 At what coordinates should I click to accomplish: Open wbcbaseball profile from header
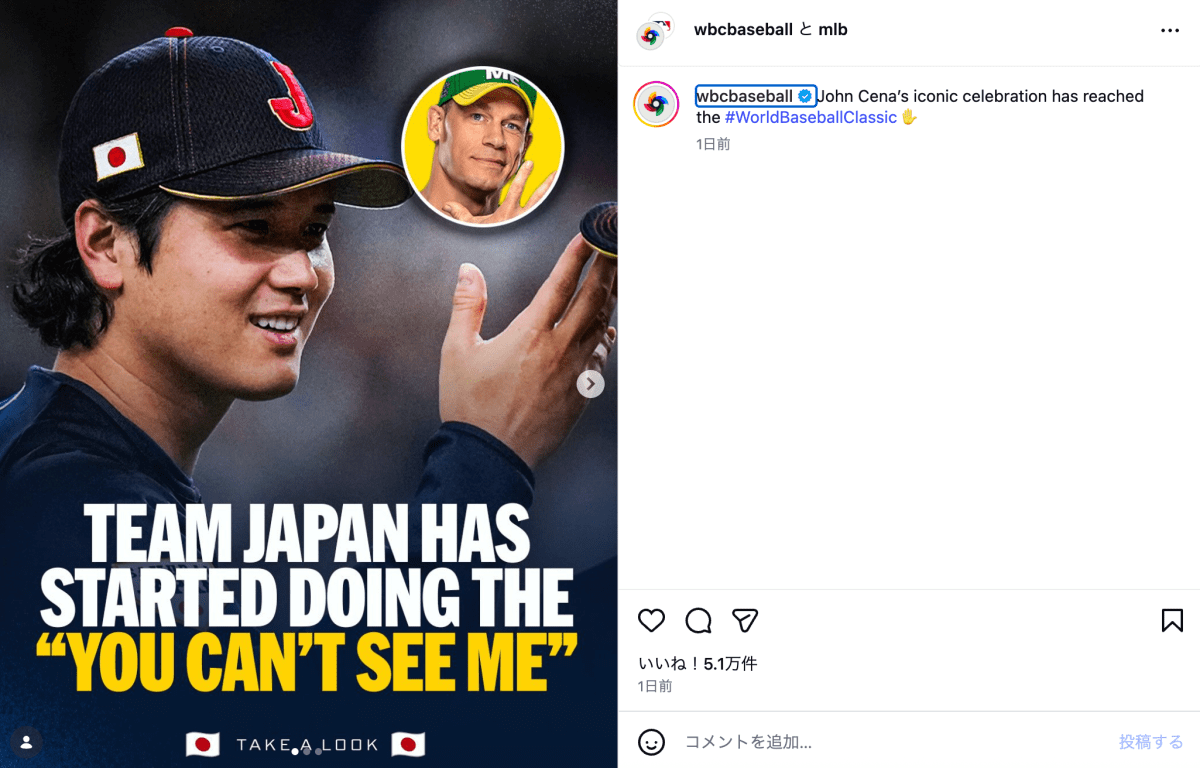pos(743,30)
